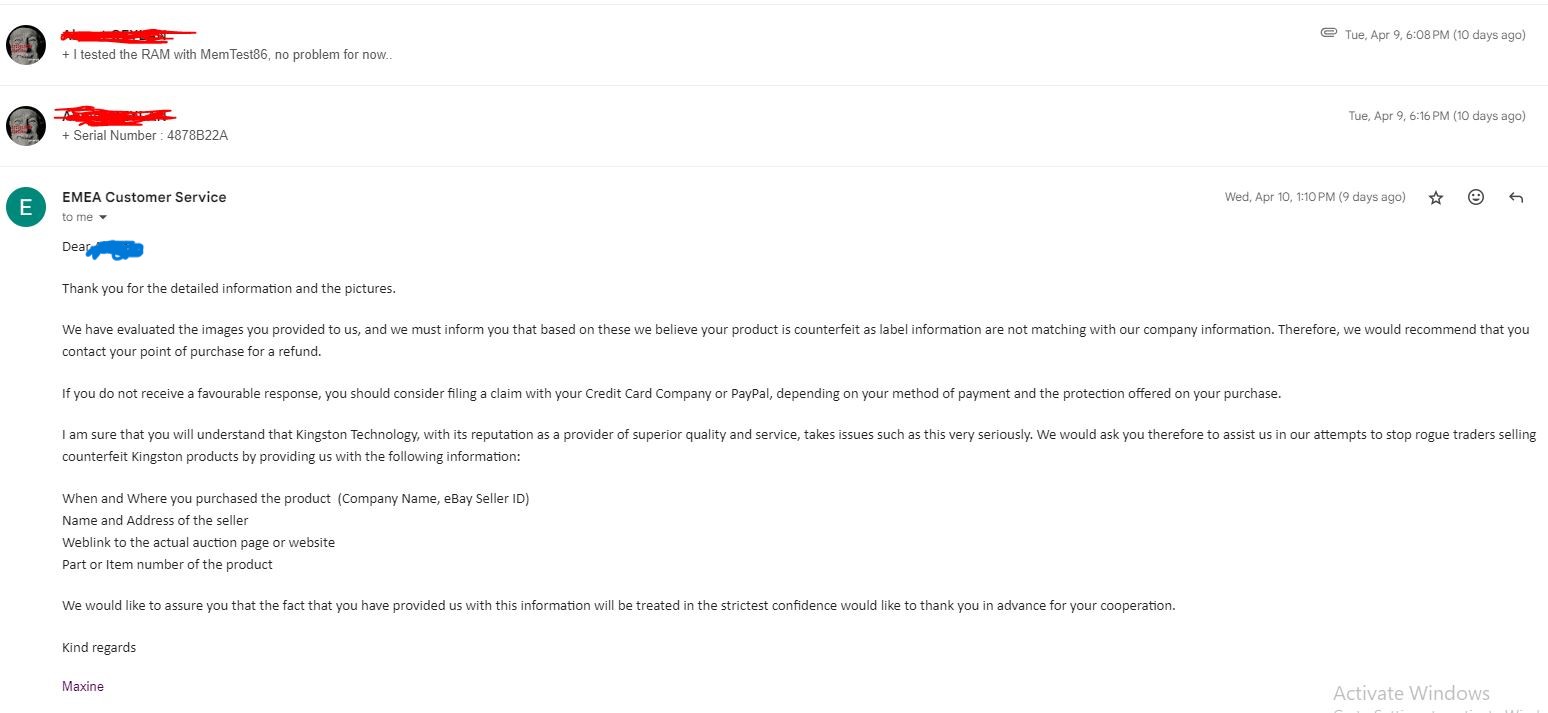Image resolution: width=1548 pixels, height=713 pixels.
Task: Add an emoji reaction to the email
Action: point(1476,198)
